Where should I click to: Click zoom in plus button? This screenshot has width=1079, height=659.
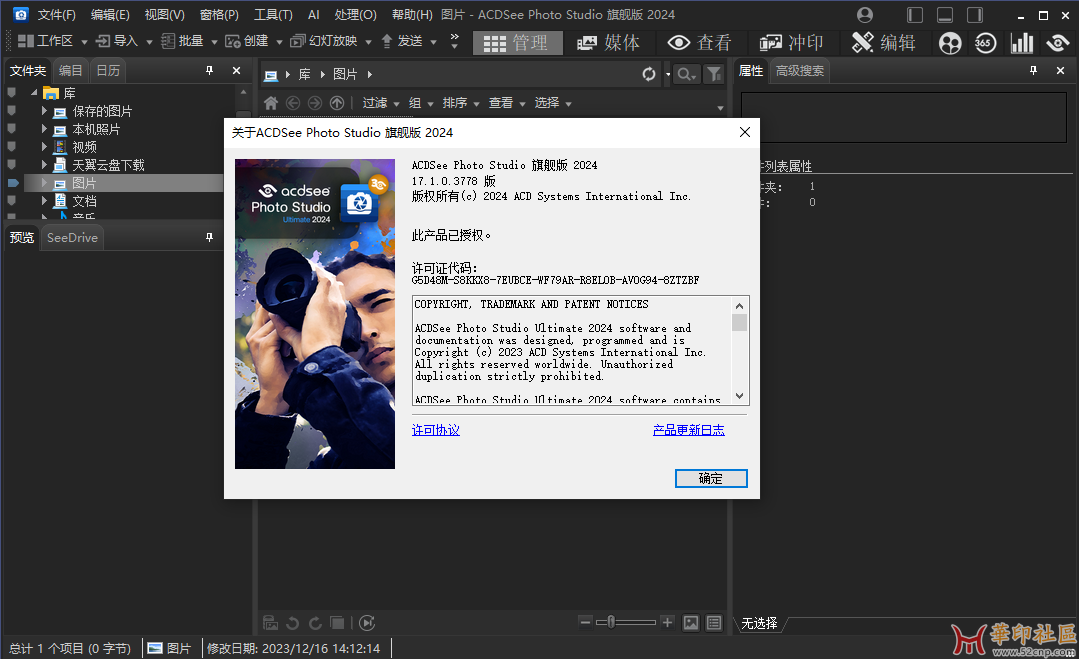(x=667, y=623)
